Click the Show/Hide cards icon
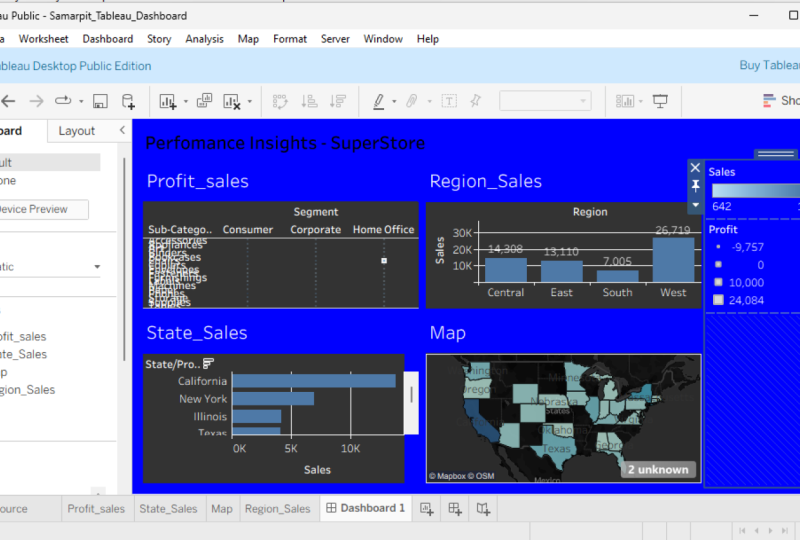Screen dimensions: 800x540 pos(624,101)
